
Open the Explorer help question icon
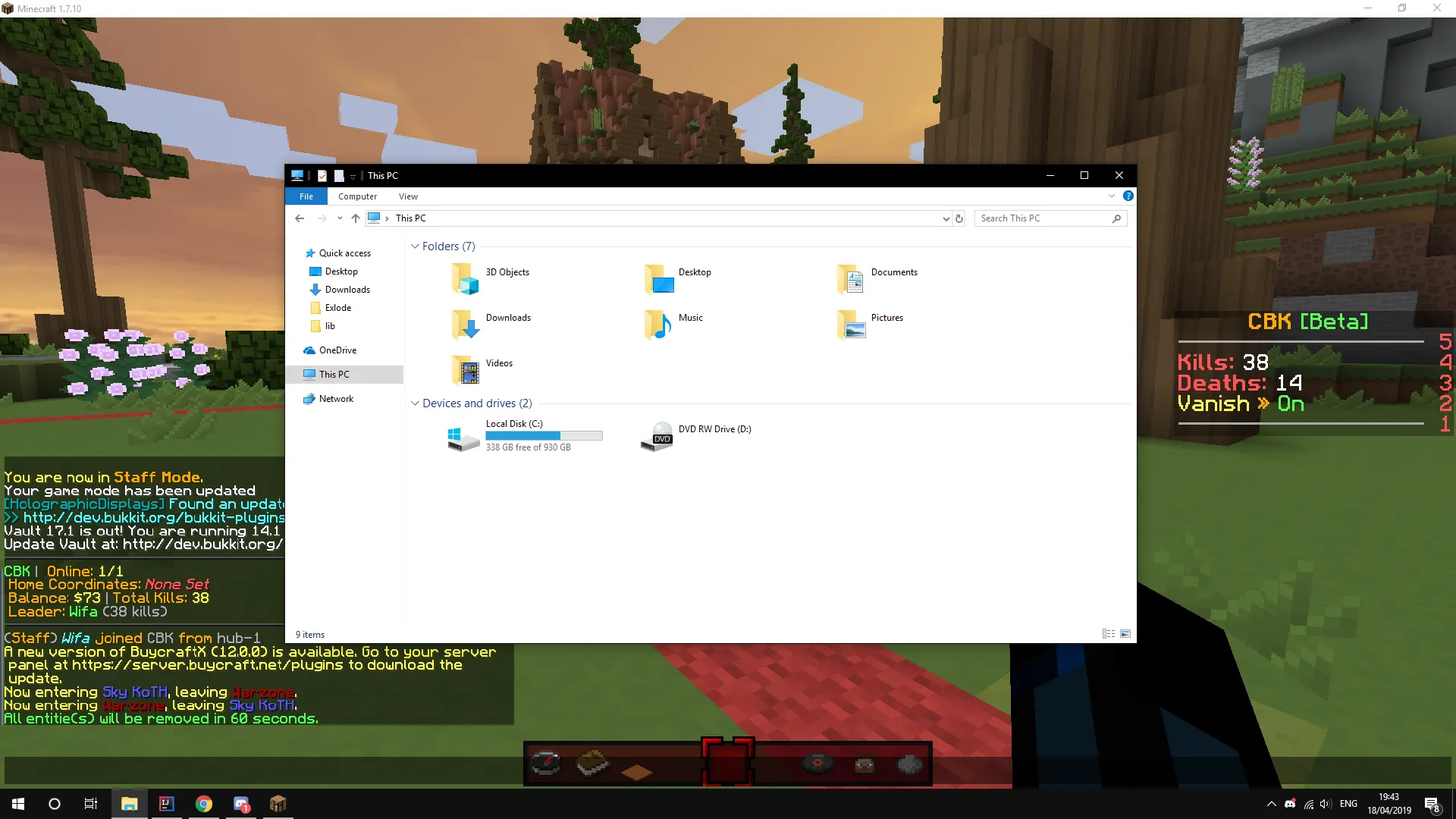[1128, 196]
